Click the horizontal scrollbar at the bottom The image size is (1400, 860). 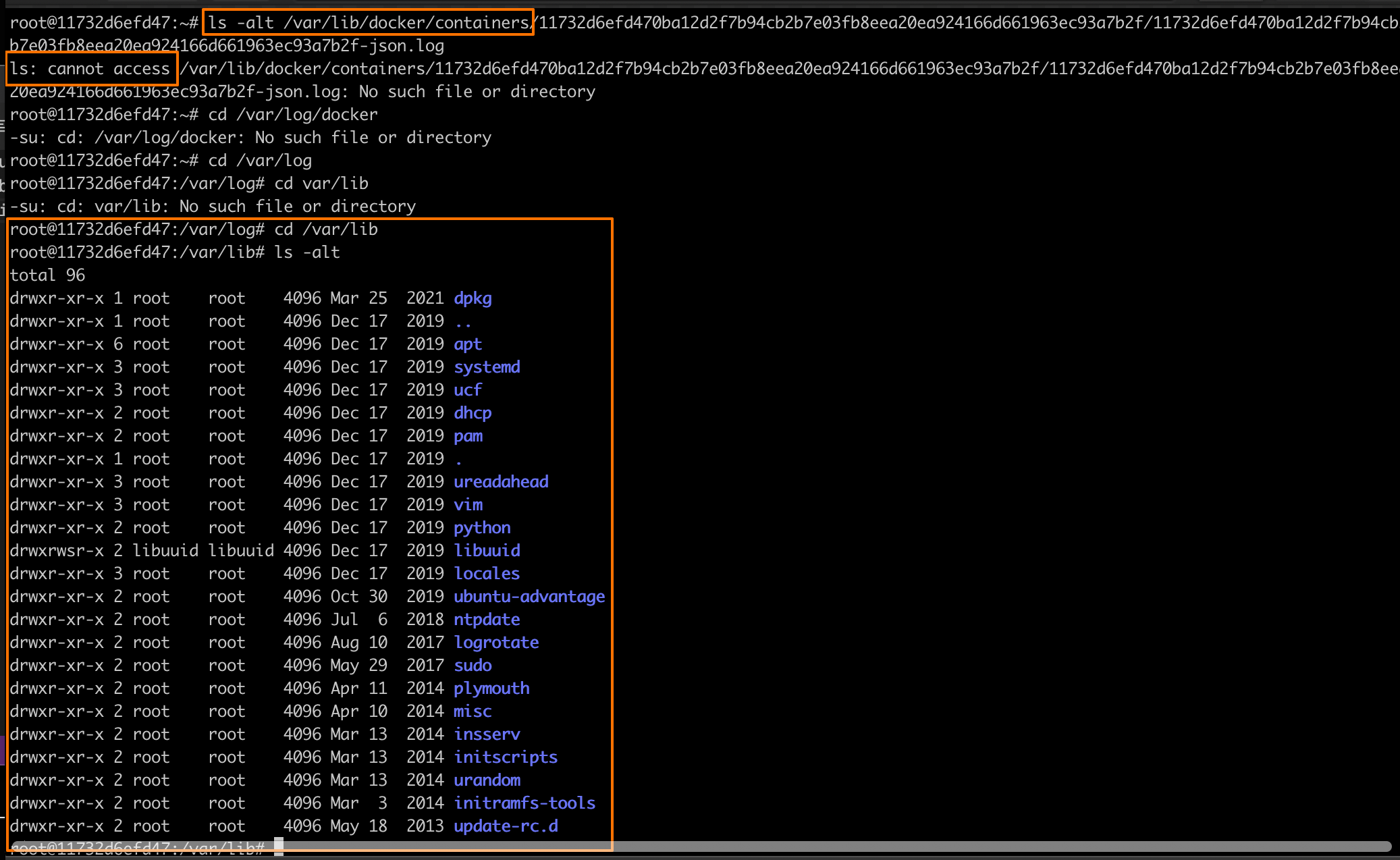click(810, 847)
